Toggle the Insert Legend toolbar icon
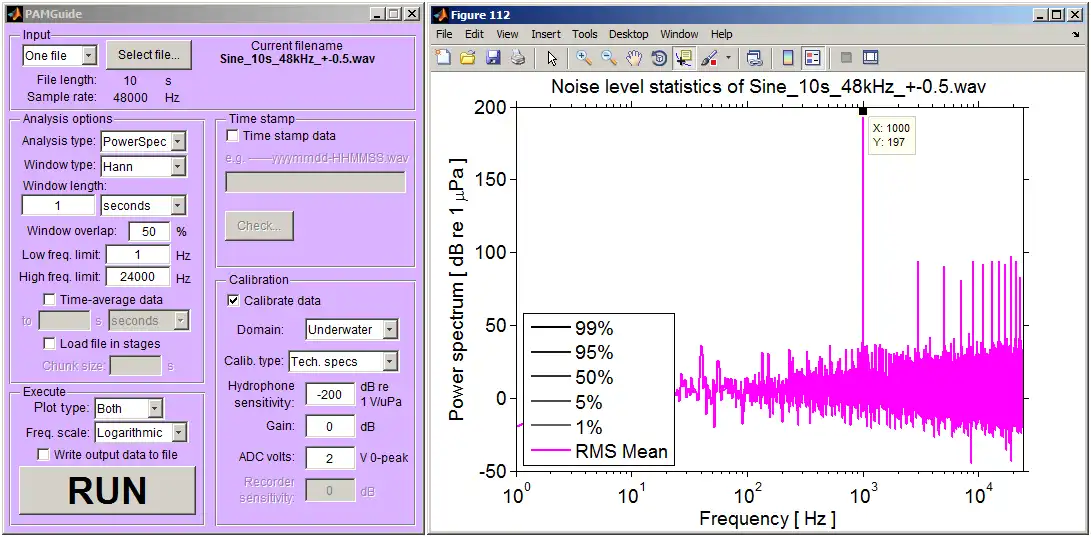This screenshot has height=537, width=1091. 812,58
